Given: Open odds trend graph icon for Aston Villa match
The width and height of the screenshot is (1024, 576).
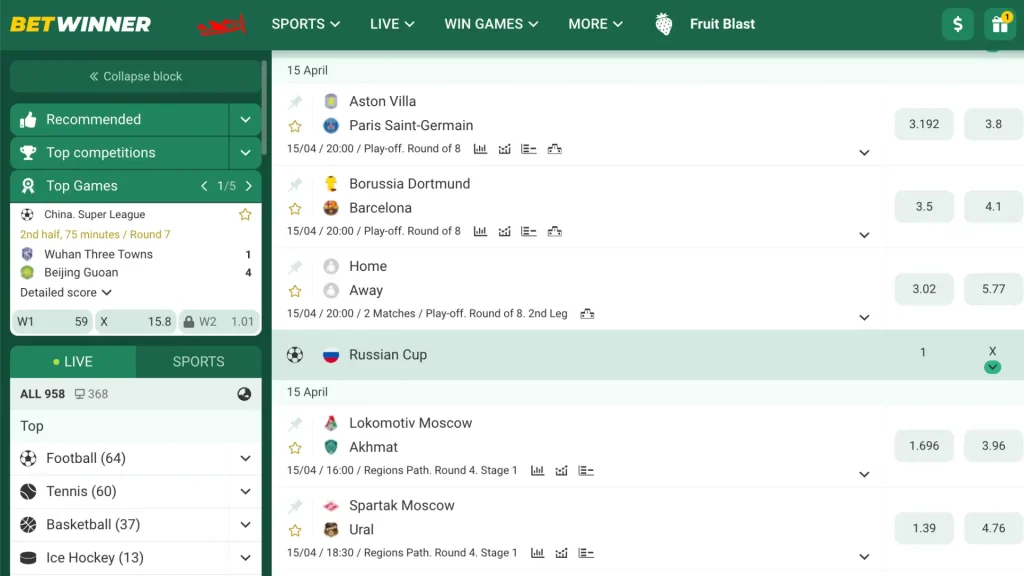Looking at the screenshot, I should coord(504,149).
